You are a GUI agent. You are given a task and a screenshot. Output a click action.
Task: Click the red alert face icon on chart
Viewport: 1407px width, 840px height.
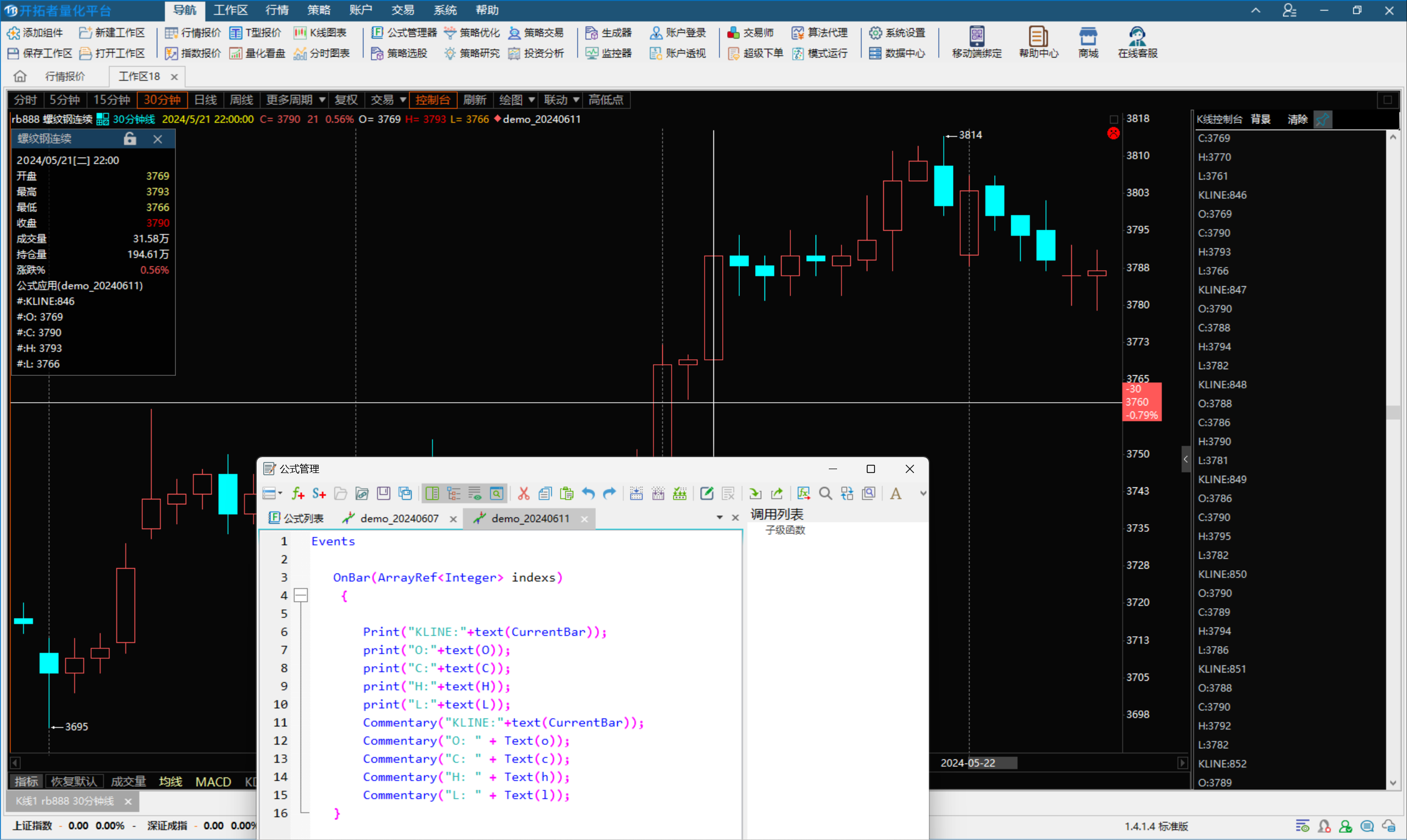click(1113, 133)
